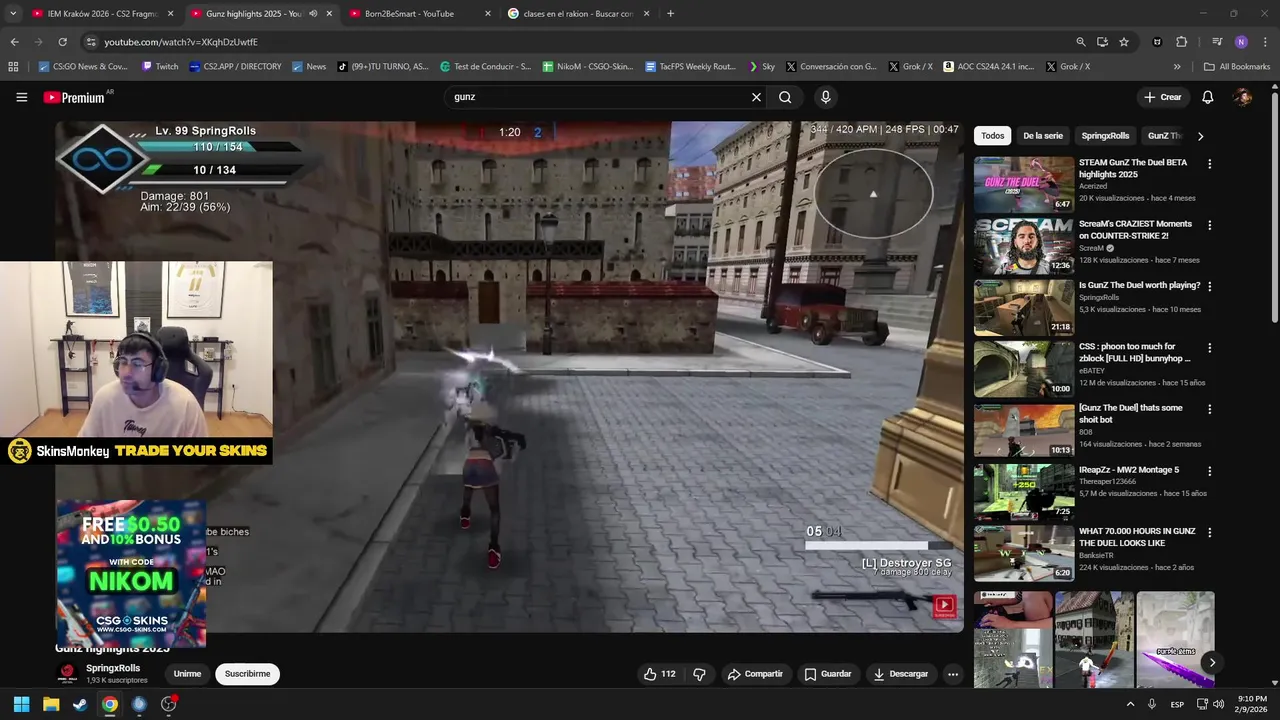Start voice search with microphone
The image size is (1280, 720).
[x=825, y=97]
